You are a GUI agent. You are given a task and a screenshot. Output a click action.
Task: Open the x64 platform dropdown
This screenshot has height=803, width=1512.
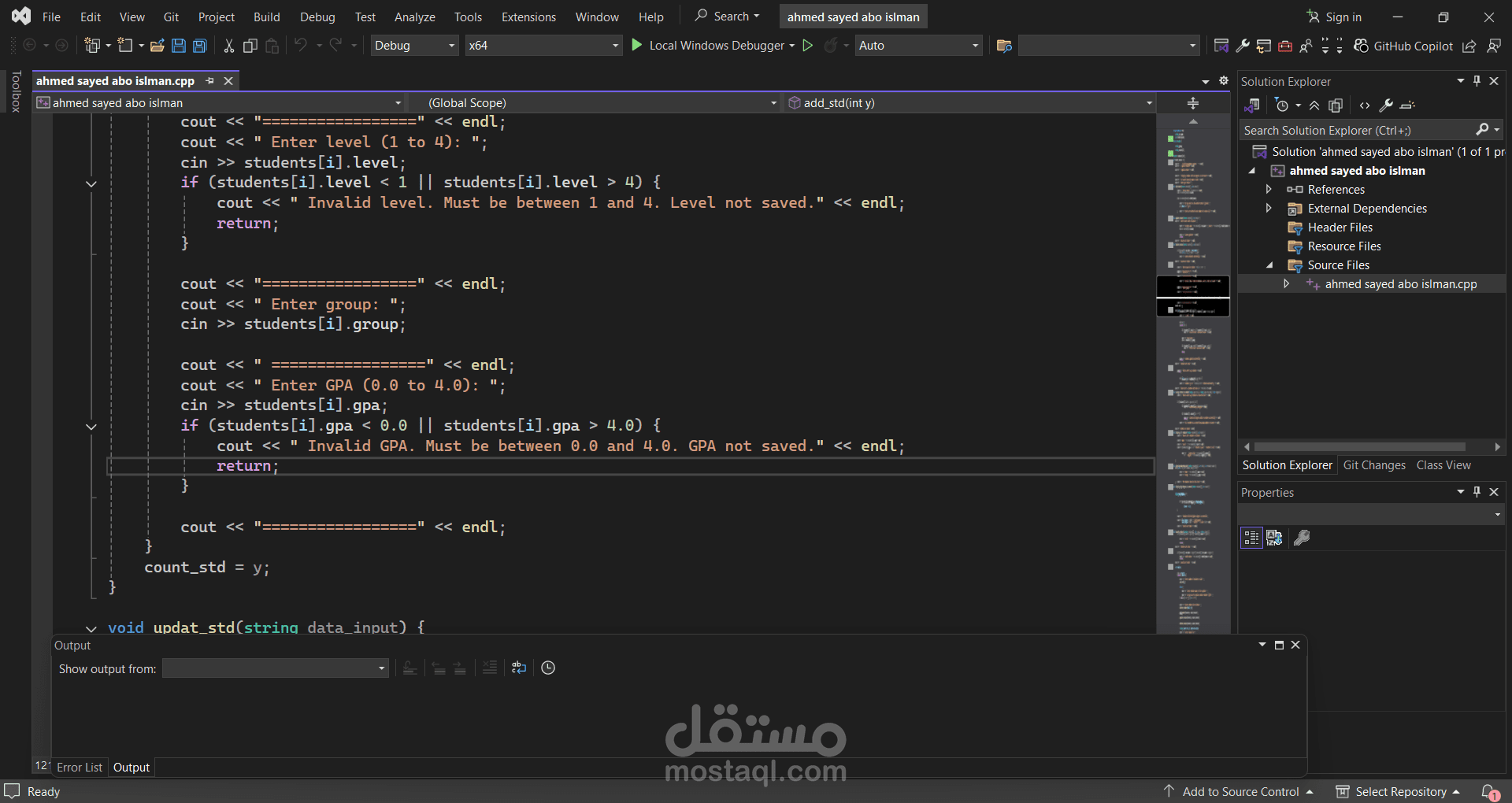pyautogui.click(x=543, y=46)
